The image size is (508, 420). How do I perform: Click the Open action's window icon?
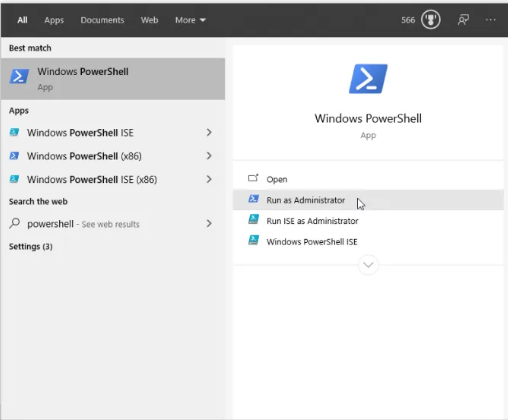pyautogui.click(x=253, y=178)
